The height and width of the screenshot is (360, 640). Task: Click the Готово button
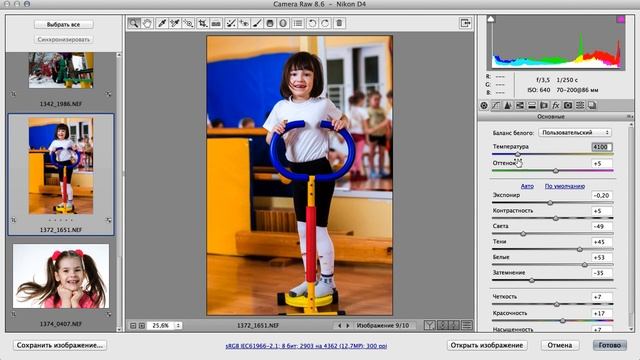click(x=609, y=345)
